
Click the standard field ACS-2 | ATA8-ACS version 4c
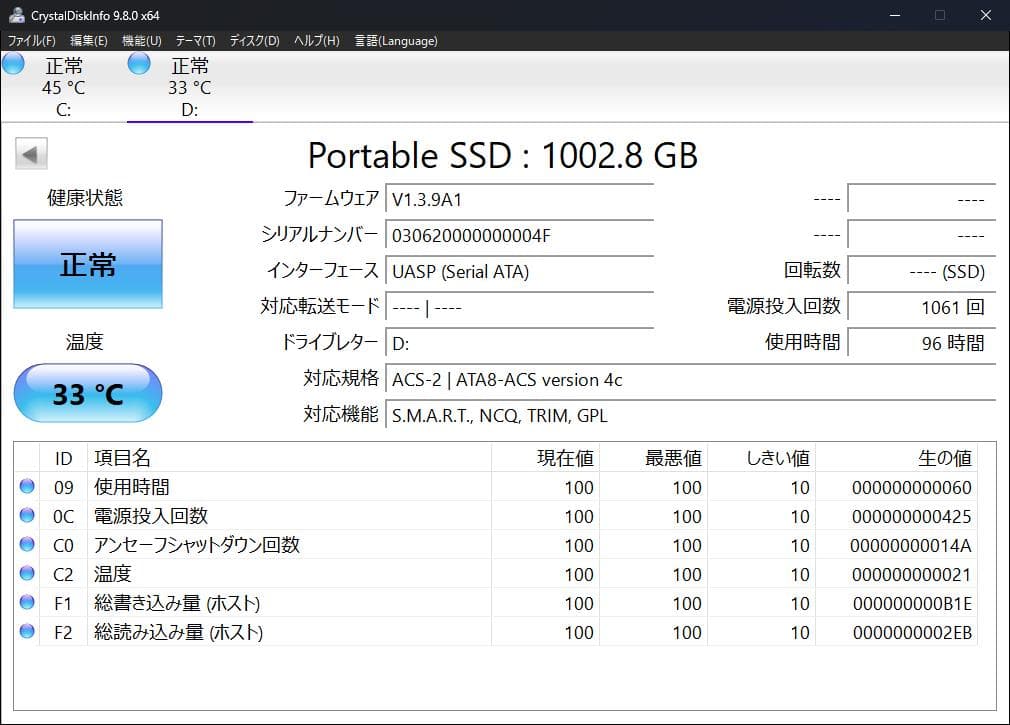(x=691, y=379)
